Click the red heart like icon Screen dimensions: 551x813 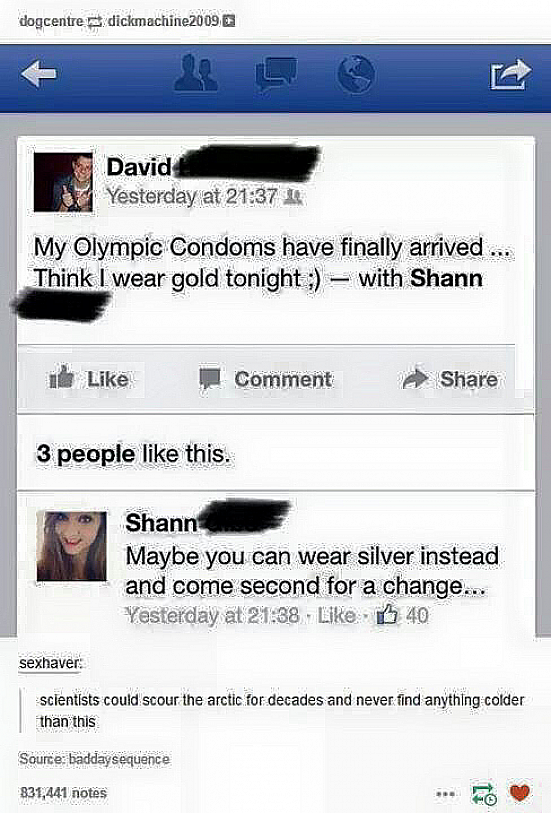point(520,792)
